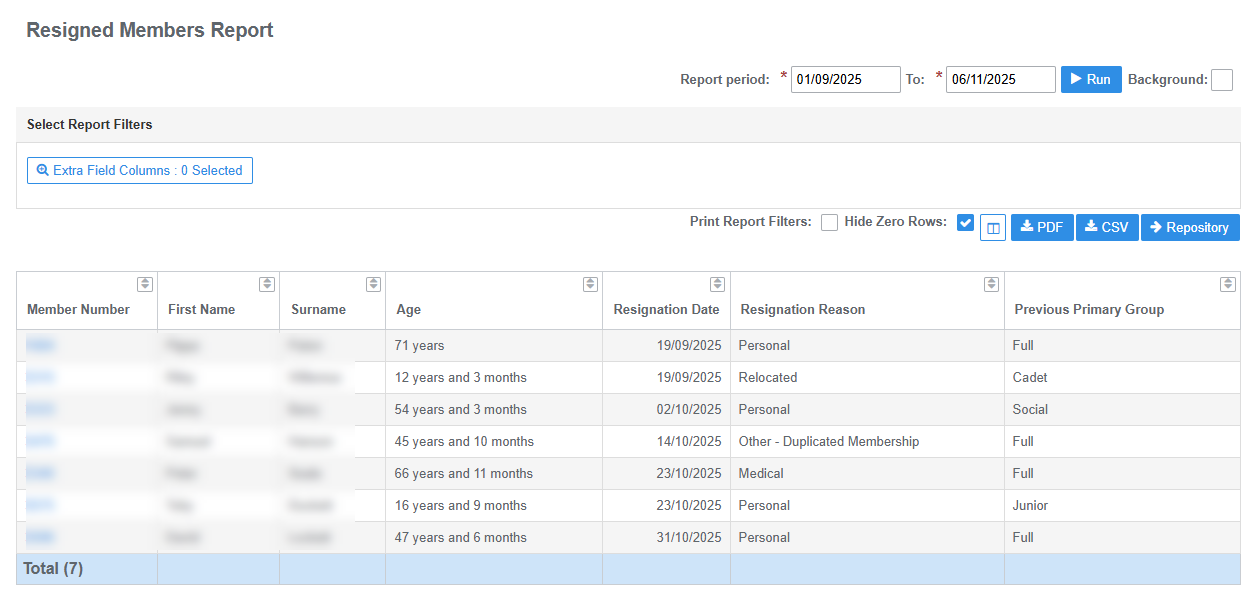Screen dimensions: 1259x608
Task: Sort by Resignation Reason column icon
Action: click(991, 284)
